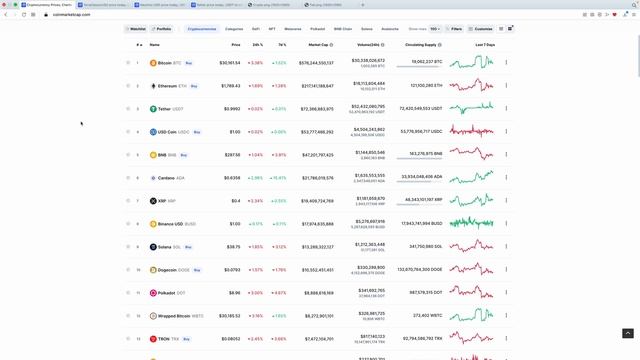Open the three-dot menu for Bitcoin
Viewport: 640px width, 360px height.
pyautogui.click(x=506, y=62)
